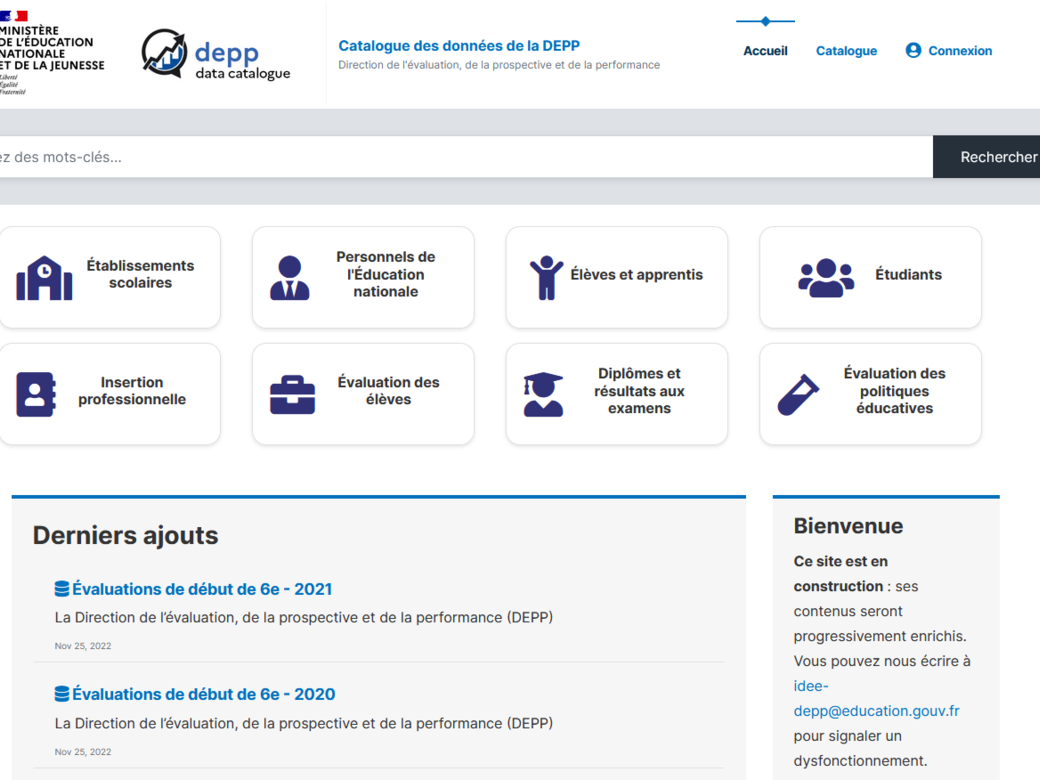The height and width of the screenshot is (780, 1040).
Task: Click the briefcase icon for Évaluation des élèves
Action: tap(292, 395)
